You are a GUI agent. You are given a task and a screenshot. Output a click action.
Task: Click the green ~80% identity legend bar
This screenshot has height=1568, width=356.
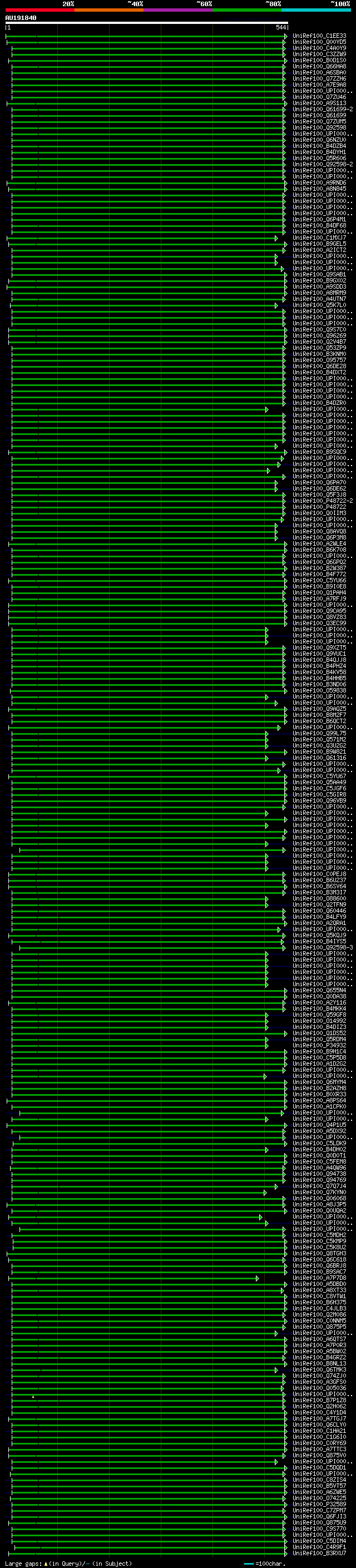(247, 10)
